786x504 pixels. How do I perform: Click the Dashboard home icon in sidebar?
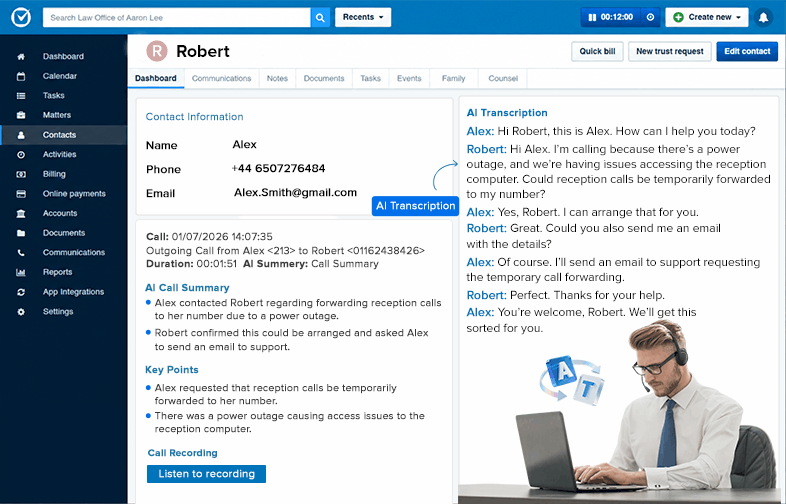(x=21, y=57)
